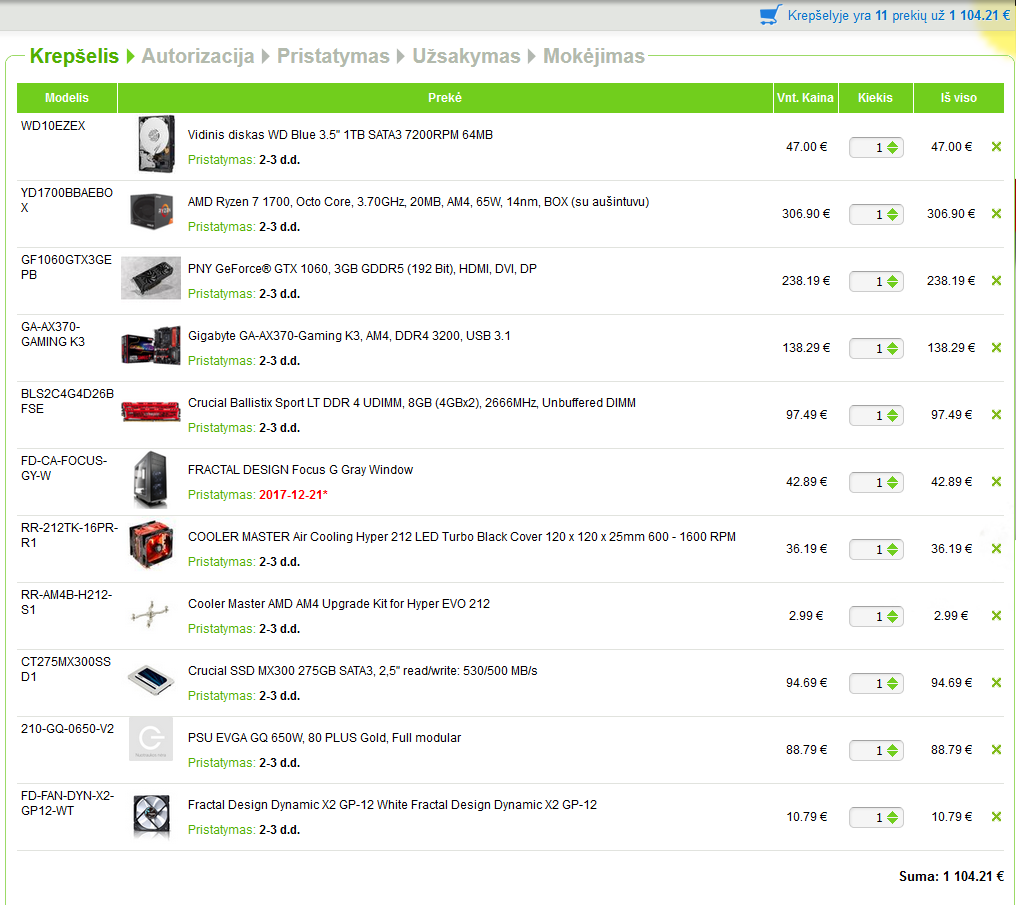Viewport: 1016px width, 905px height.
Task: Select delivery date '2017-12-21*'
Action: [294, 495]
